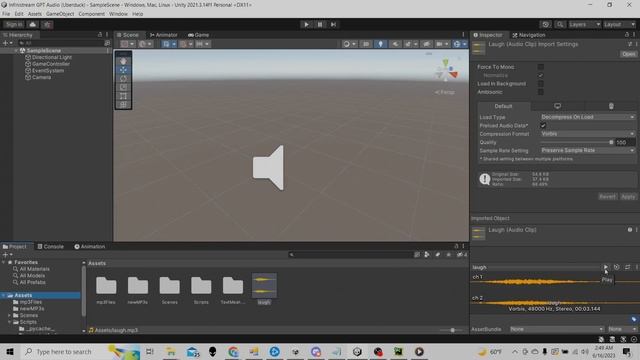The width and height of the screenshot is (640, 360).
Task: Toggle 2D view in Scene toolbar
Action: pyautogui.click(x=366, y=44)
